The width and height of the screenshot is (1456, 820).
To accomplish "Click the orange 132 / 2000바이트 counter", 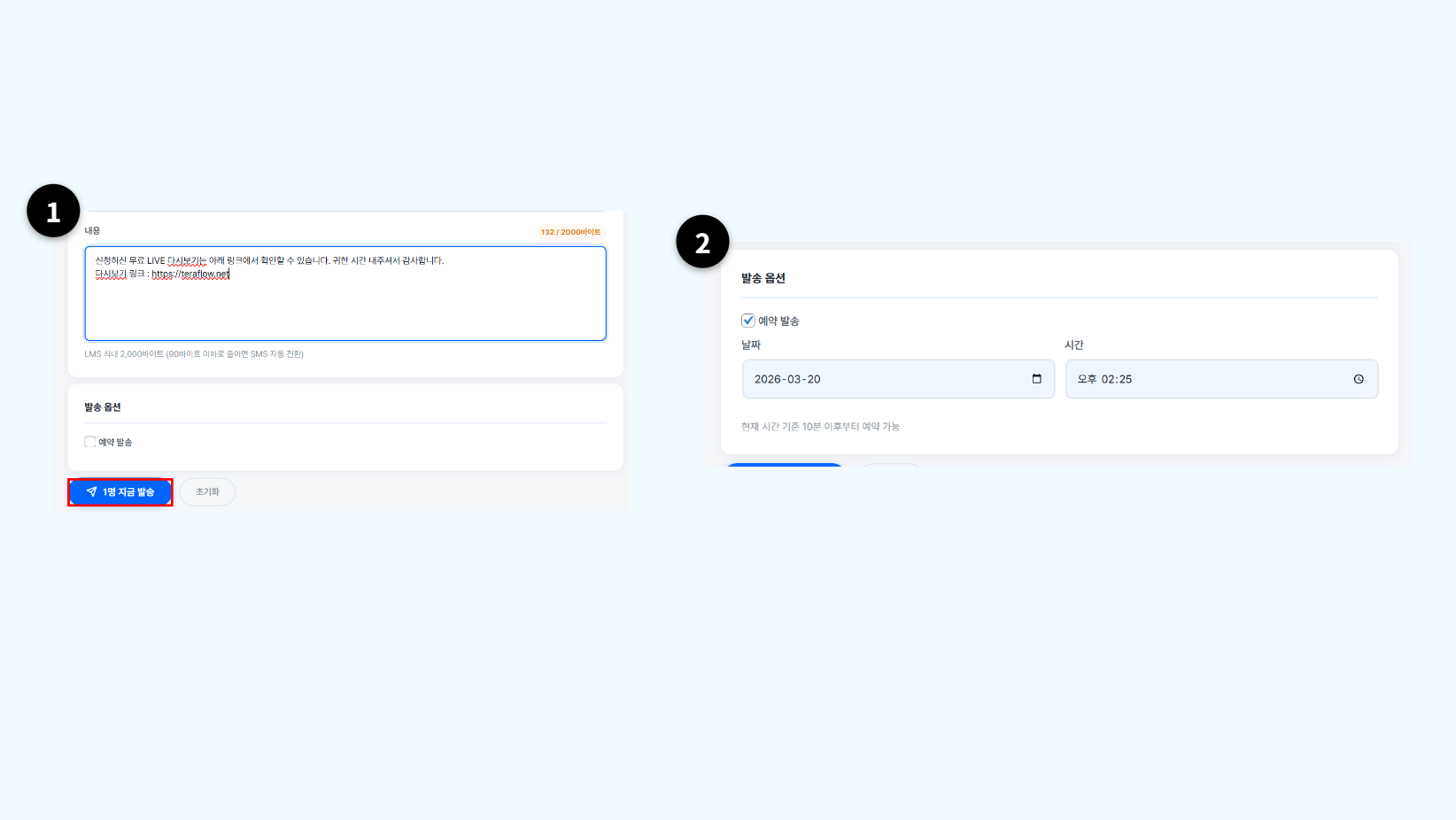I will [570, 232].
